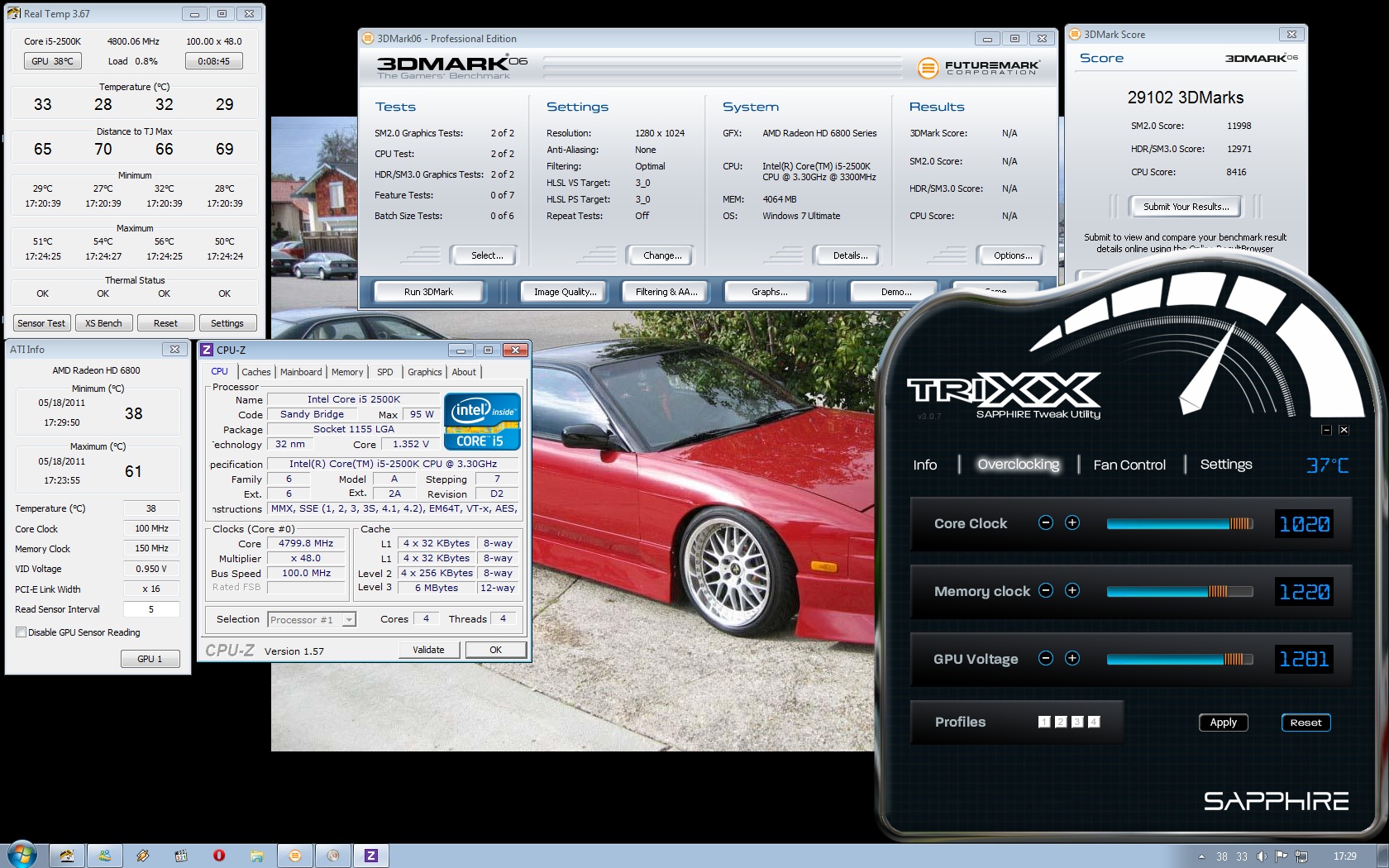Decrease Core Clock with minus button

[1046, 522]
